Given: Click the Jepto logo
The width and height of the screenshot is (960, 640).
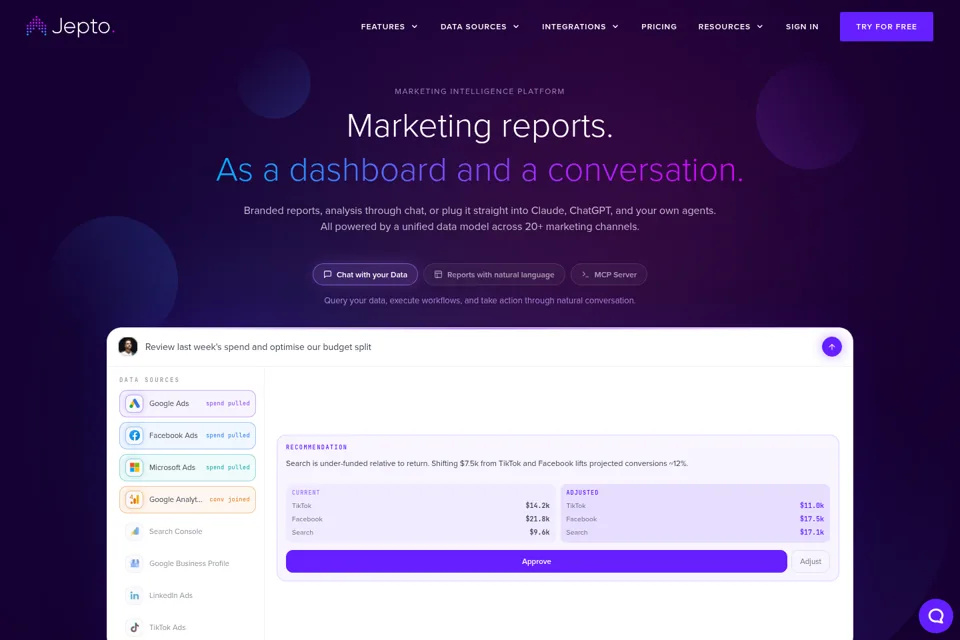Looking at the screenshot, I should (x=70, y=26).
